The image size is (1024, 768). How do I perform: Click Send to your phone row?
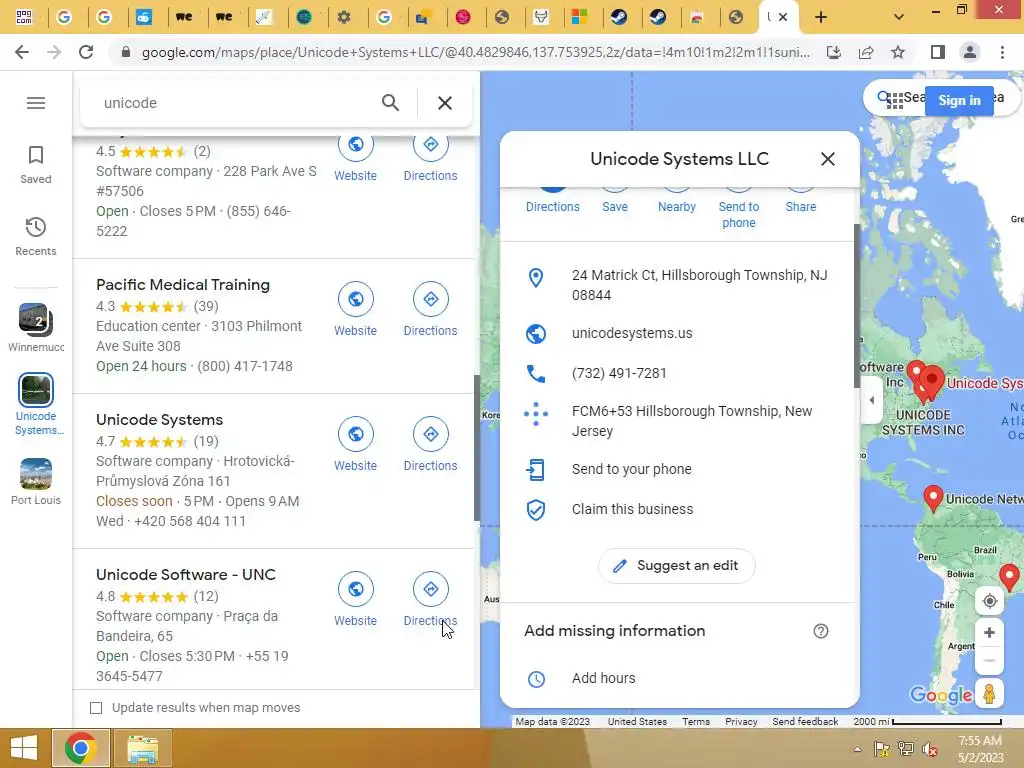(x=679, y=469)
